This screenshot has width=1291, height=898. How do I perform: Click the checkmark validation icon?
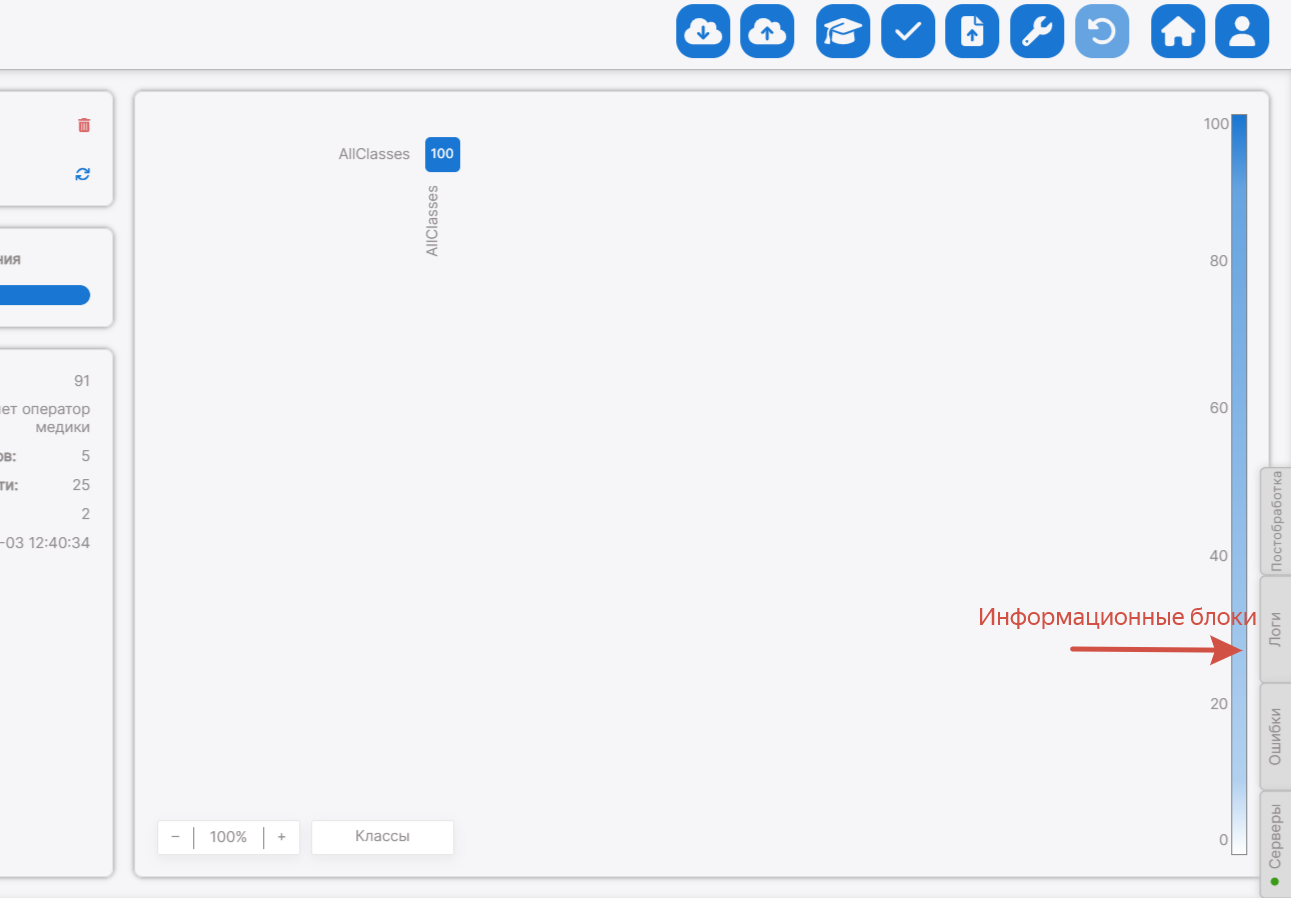pos(908,32)
